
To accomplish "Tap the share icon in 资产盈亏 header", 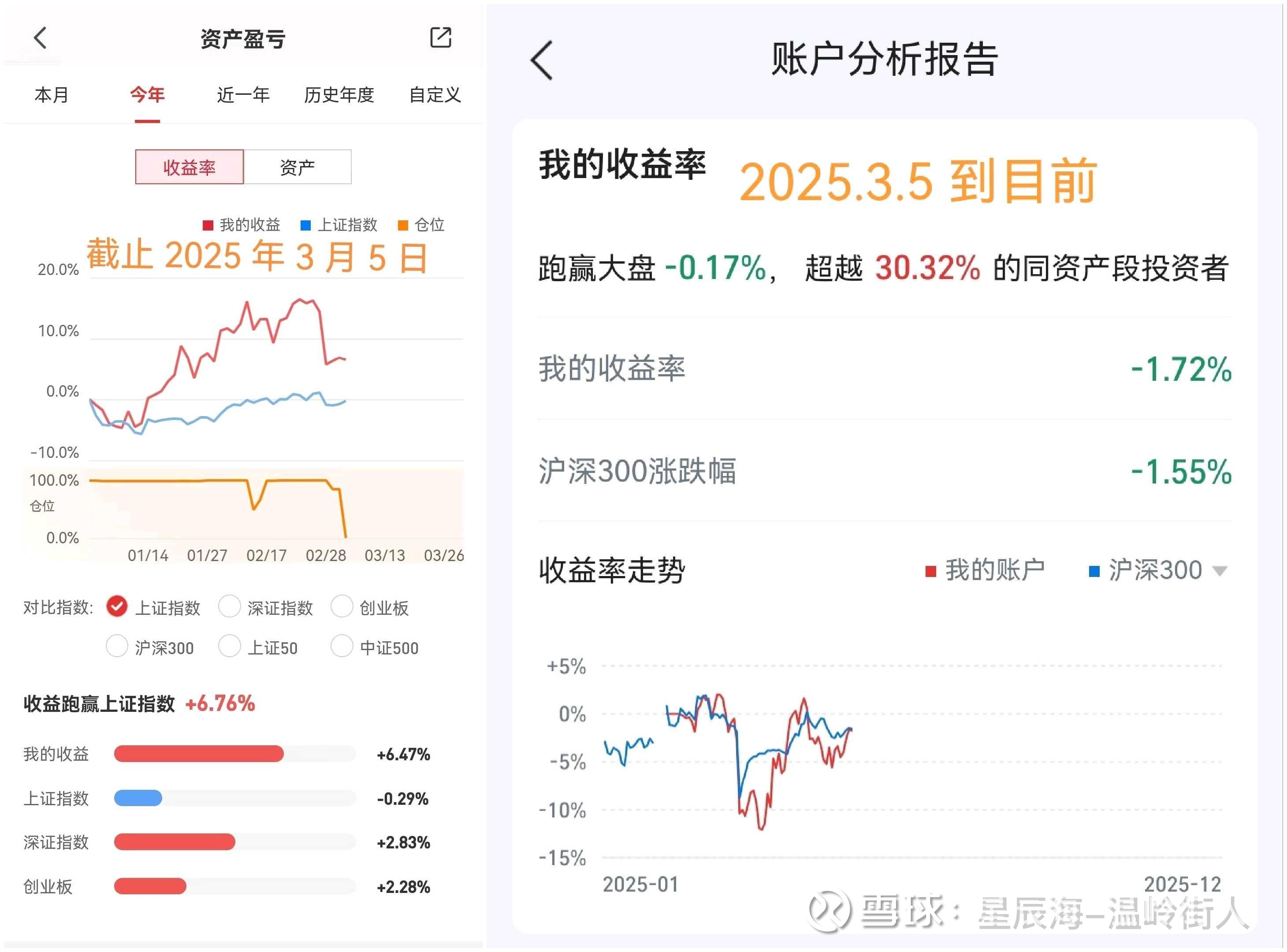I will pyautogui.click(x=441, y=37).
